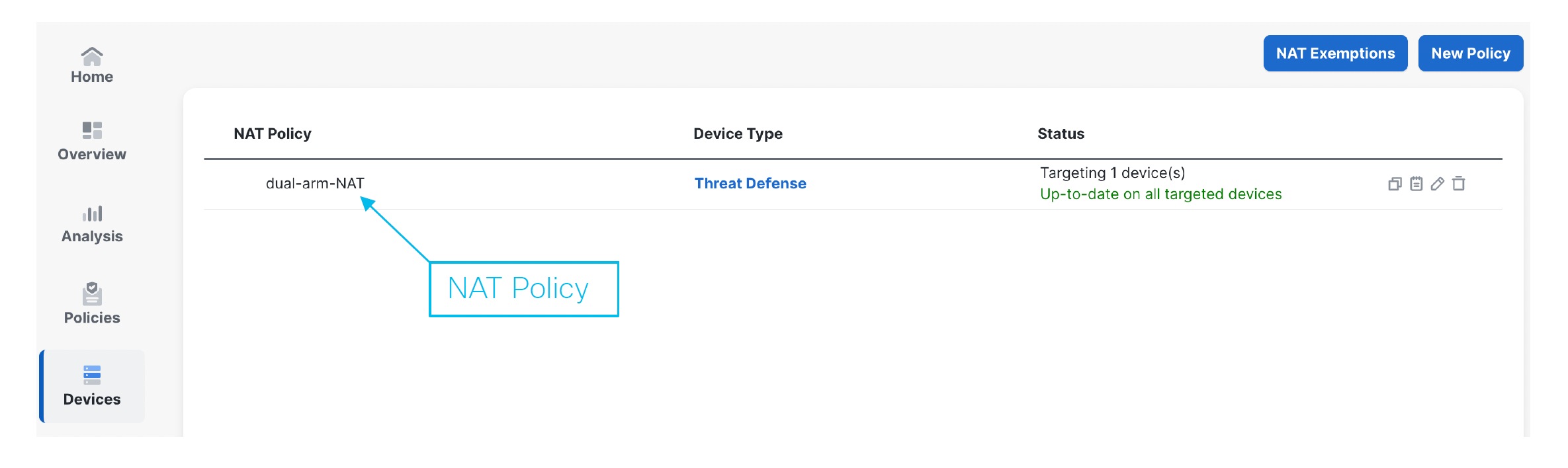The height and width of the screenshot is (468, 1568).
Task: Click the NAT Policy column header
Action: click(272, 134)
